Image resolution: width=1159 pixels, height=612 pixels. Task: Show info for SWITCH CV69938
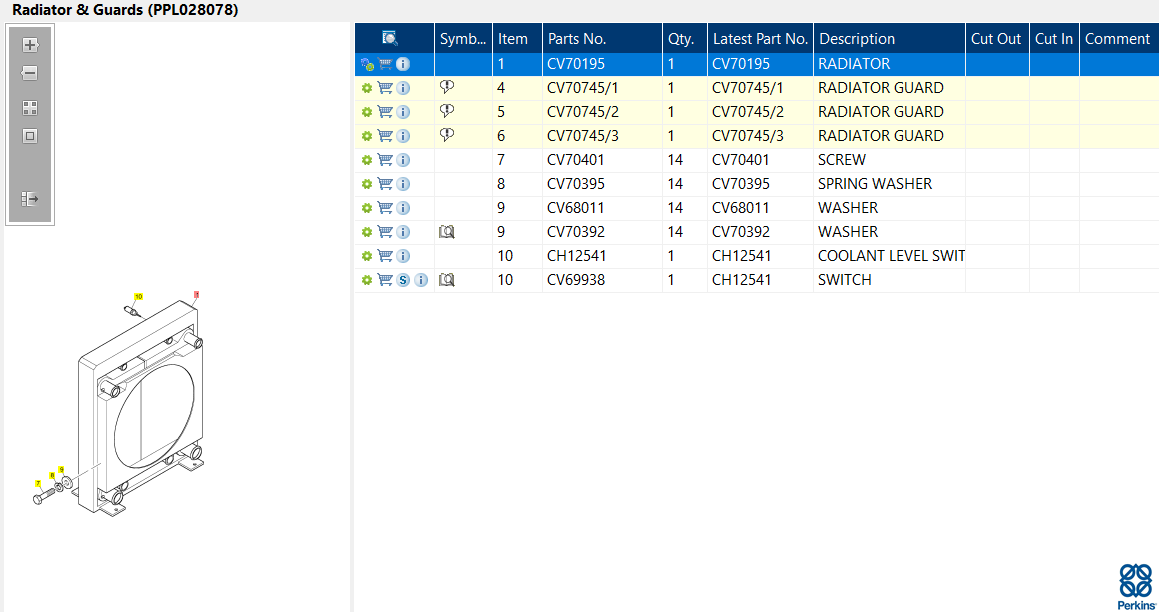pos(421,280)
